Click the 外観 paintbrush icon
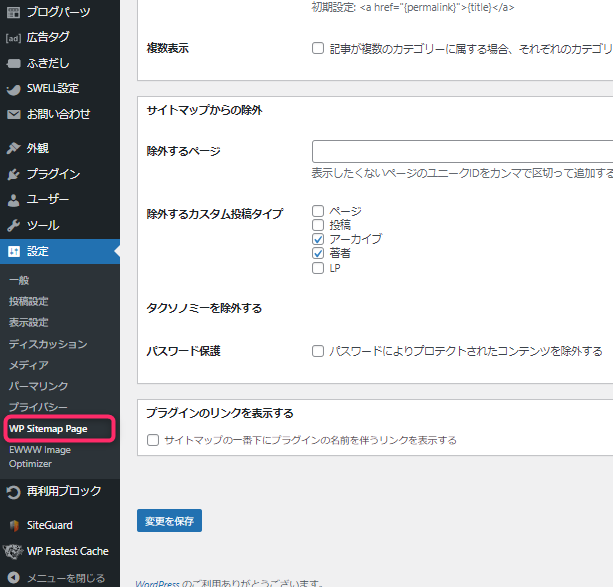Viewport: 613px width, 587px height. [13, 148]
